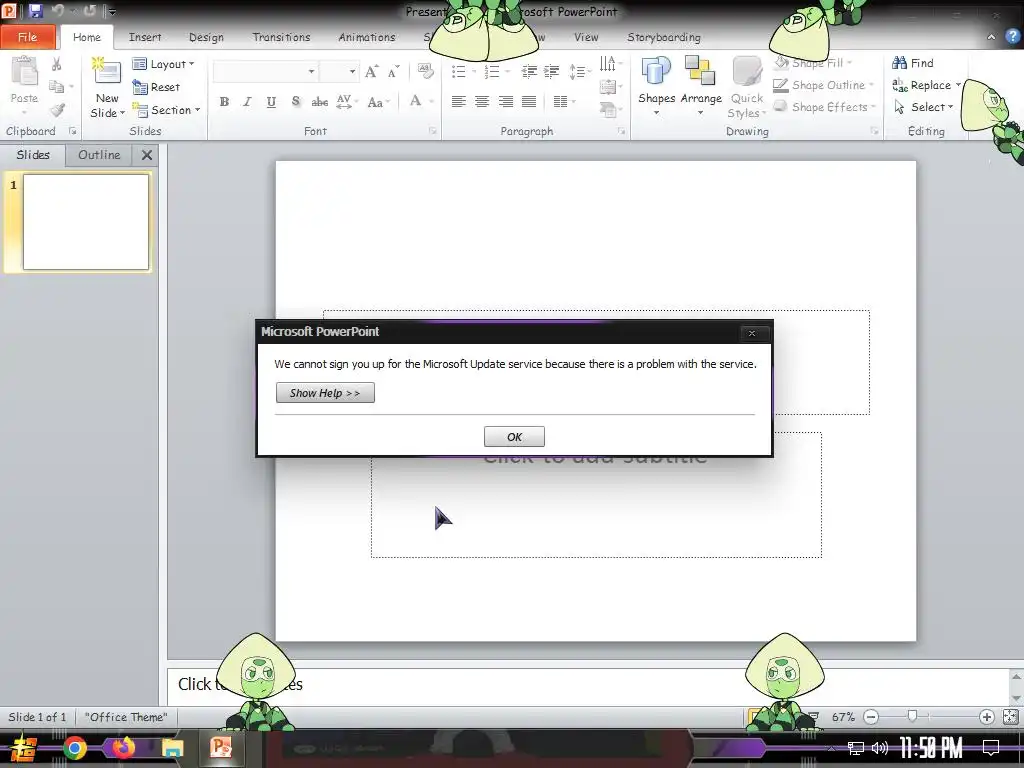Image resolution: width=1024 pixels, height=768 pixels.
Task: Click the Grow Font icon
Action: (x=371, y=71)
